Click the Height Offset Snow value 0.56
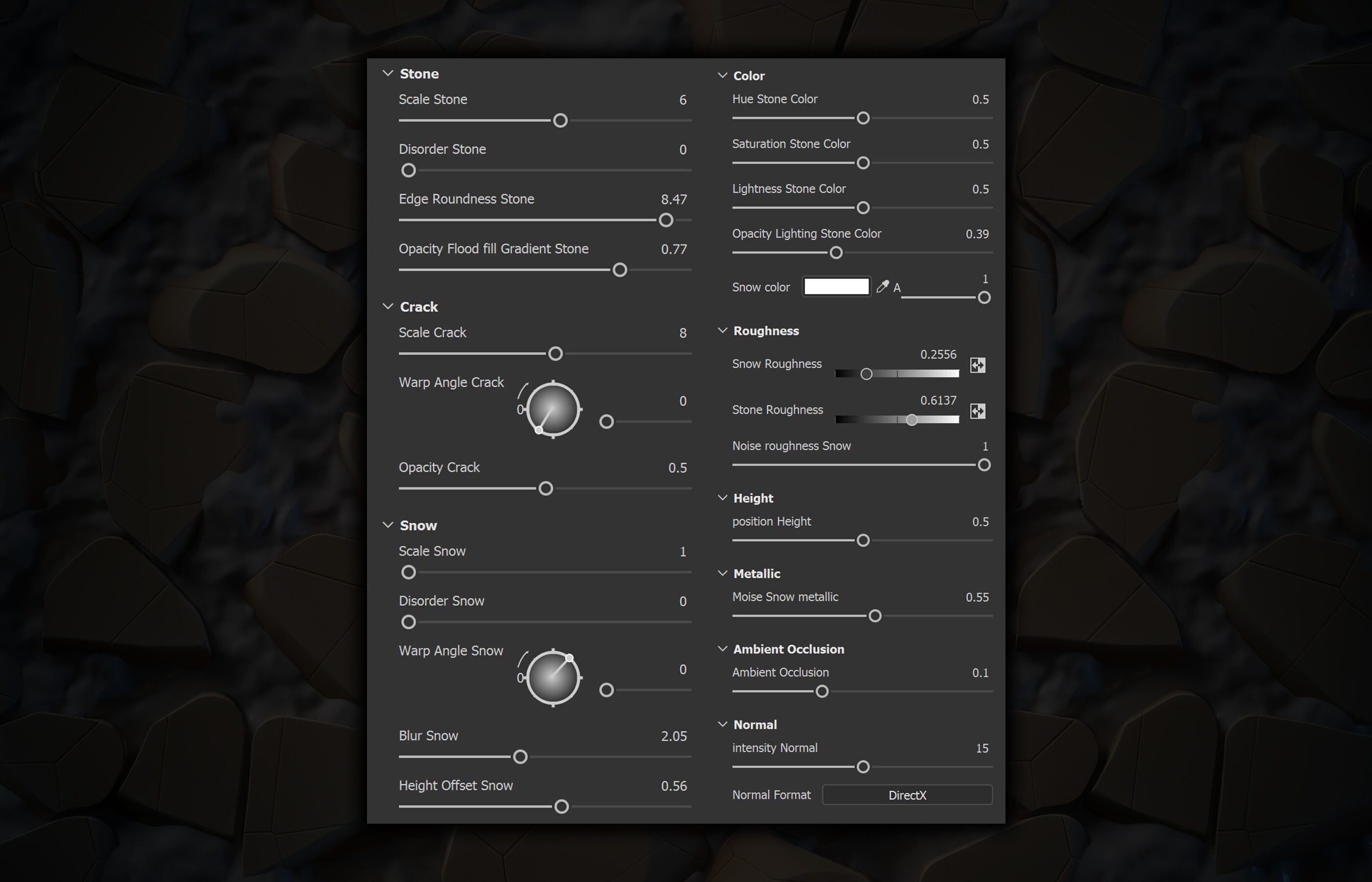 [x=674, y=786]
